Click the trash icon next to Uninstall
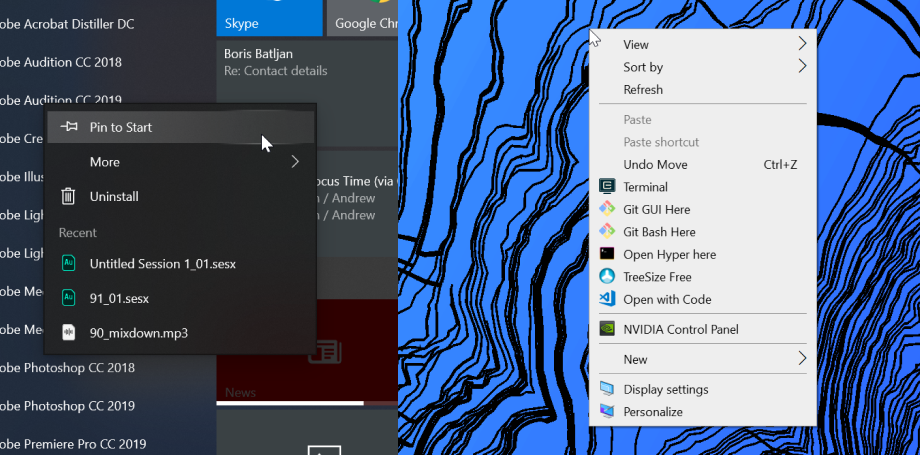Viewport: 920px width, 455px height. pyautogui.click(x=68, y=196)
